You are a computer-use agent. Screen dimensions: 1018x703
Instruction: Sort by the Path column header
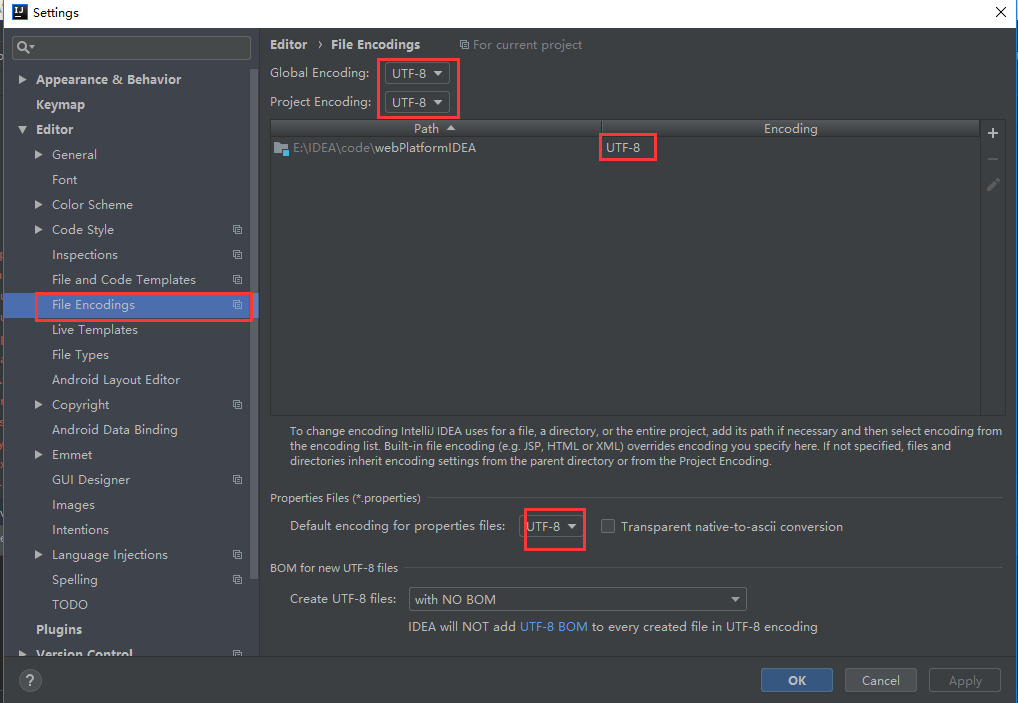(x=436, y=129)
